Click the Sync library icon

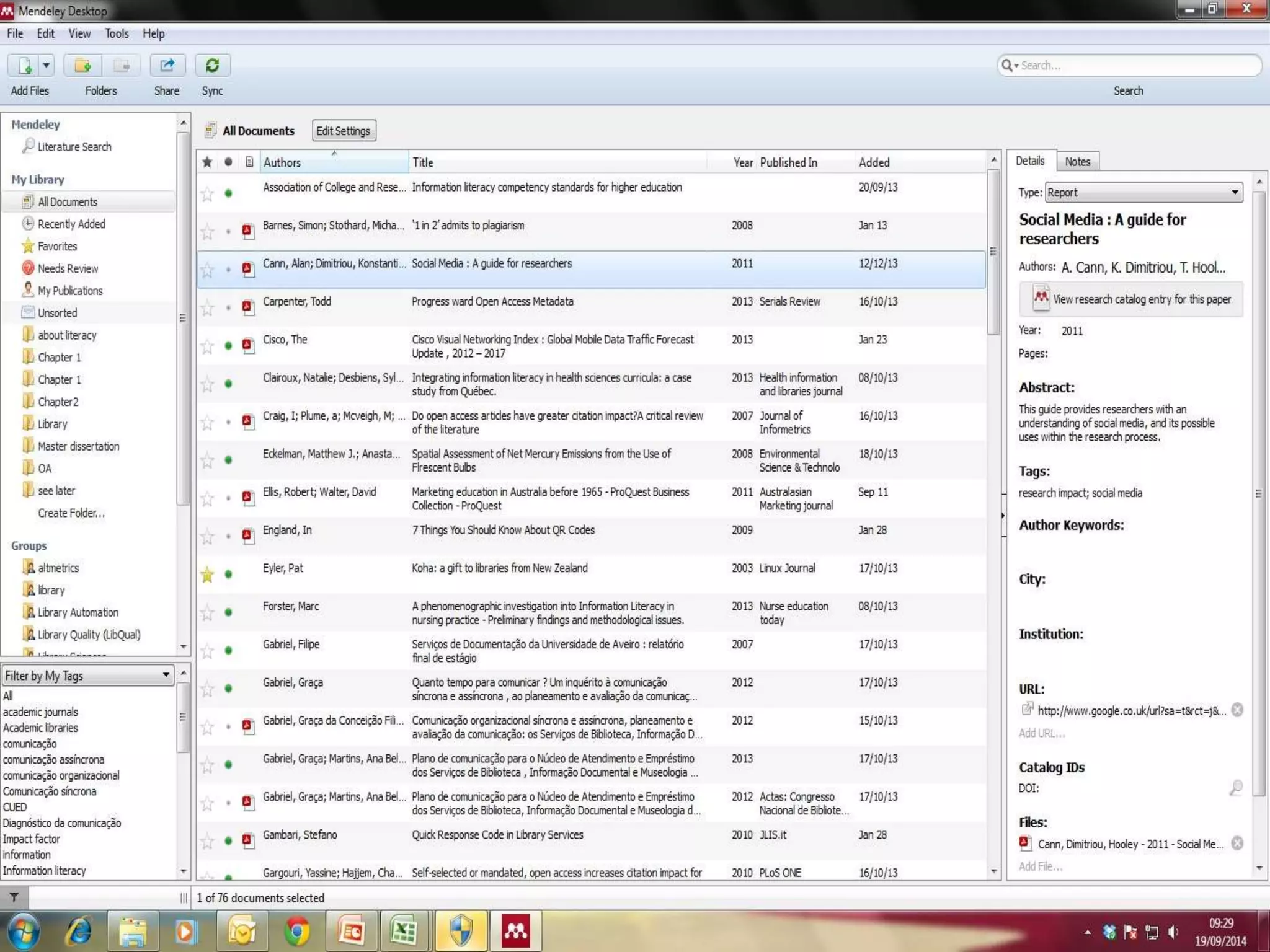(x=212, y=65)
